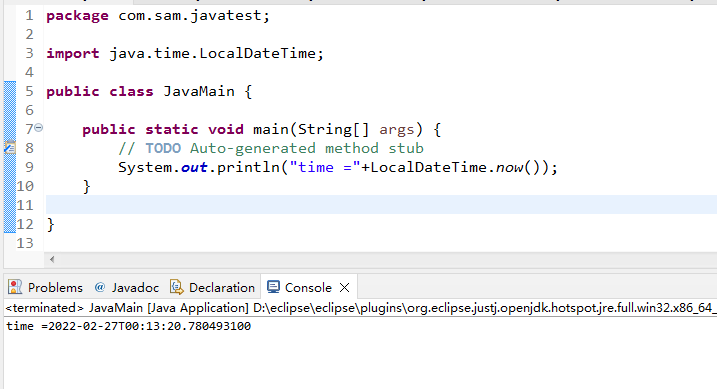Viewport: 717px width, 389px height.
Task: Click the TODO task marker on line 8
Action: click(x=10, y=148)
